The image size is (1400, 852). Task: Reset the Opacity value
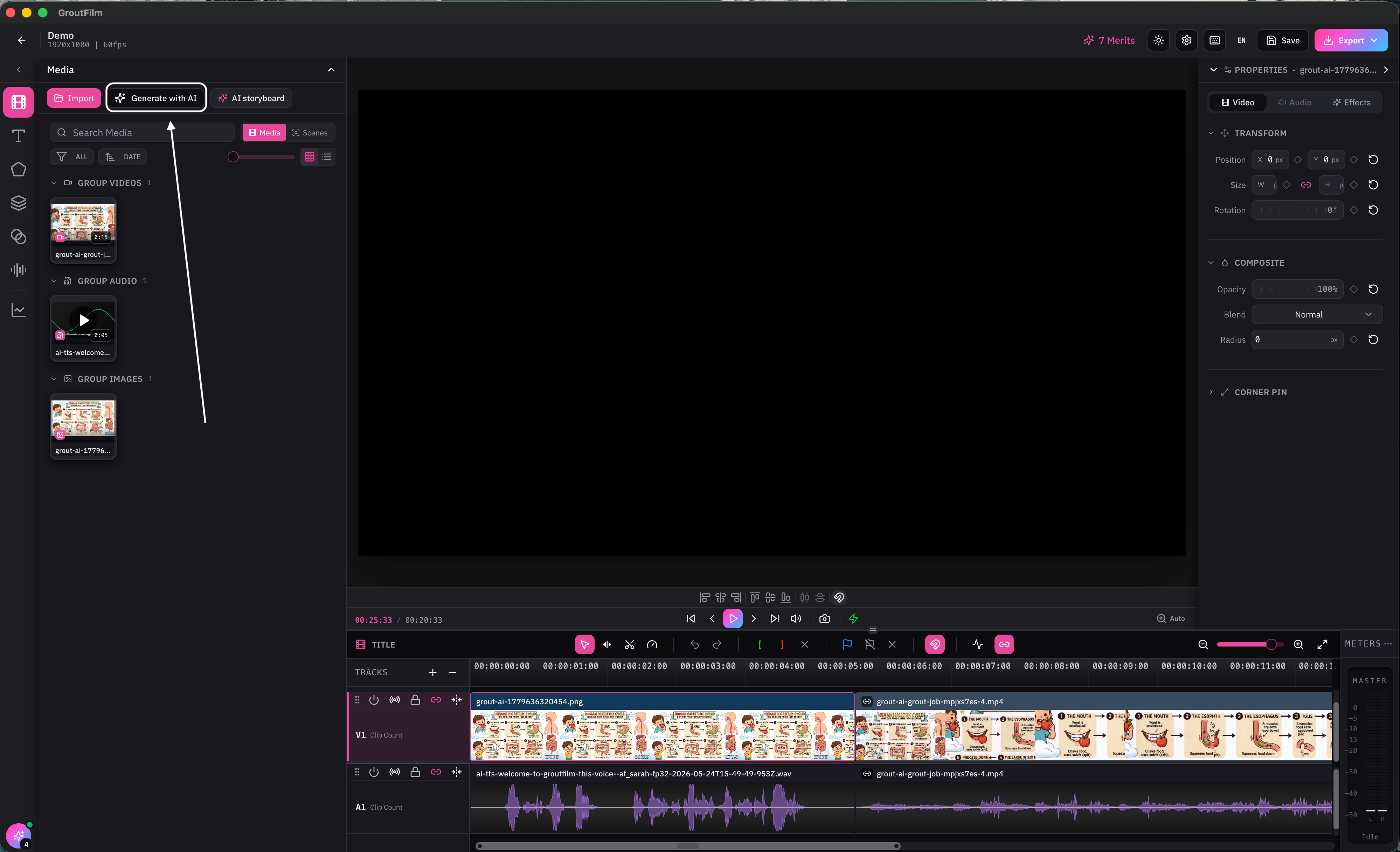click(x=1373, y=289)
